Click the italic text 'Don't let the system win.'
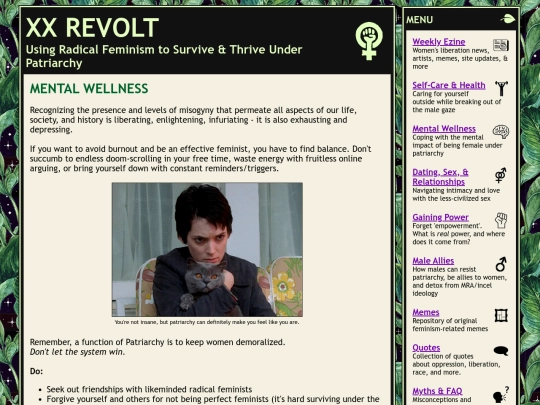Viewport: 540px width, 405px height. pyautogui.click(x=77, y=352)
